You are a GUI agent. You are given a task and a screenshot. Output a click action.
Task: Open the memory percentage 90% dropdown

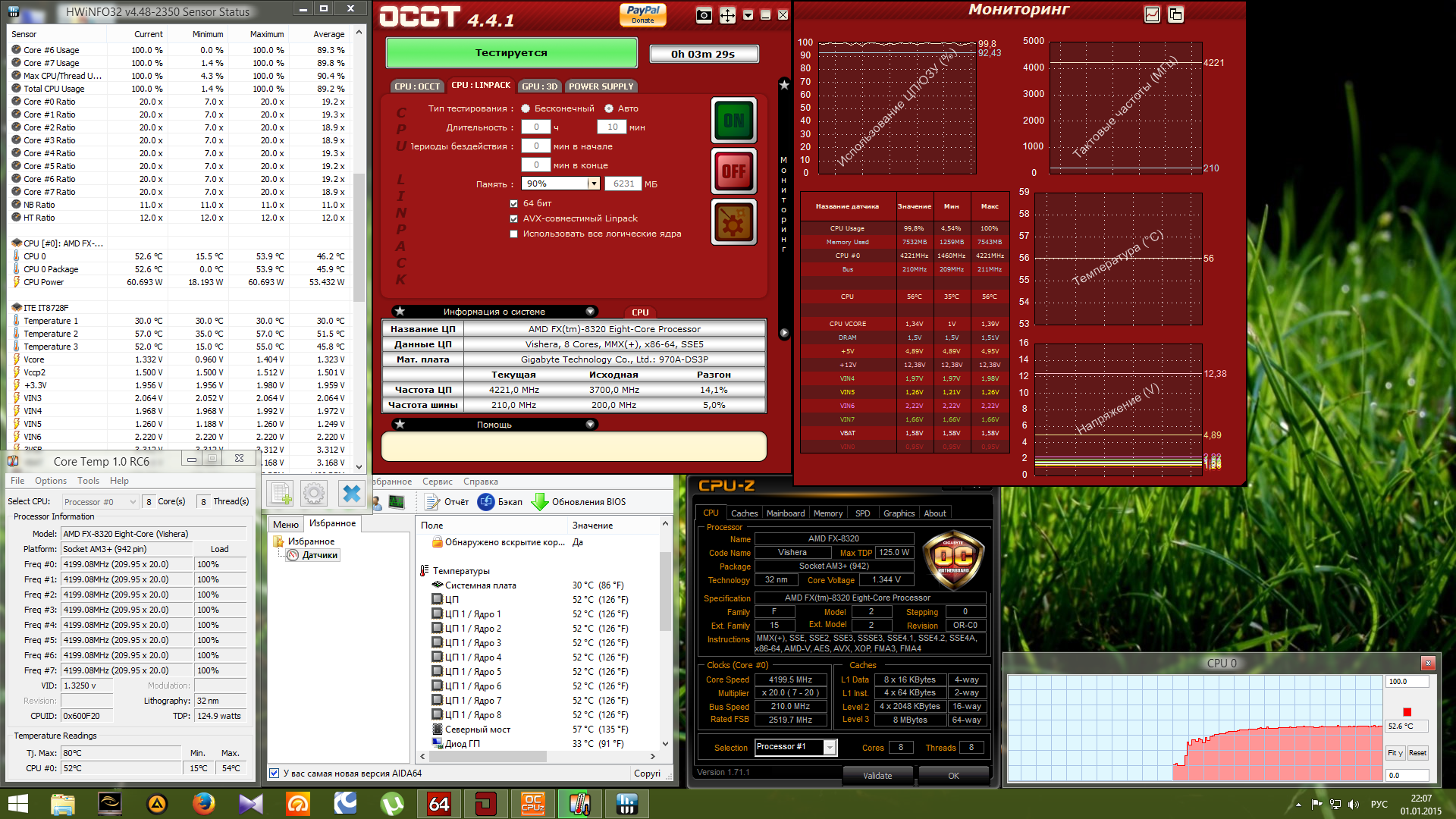pos(593,184)
